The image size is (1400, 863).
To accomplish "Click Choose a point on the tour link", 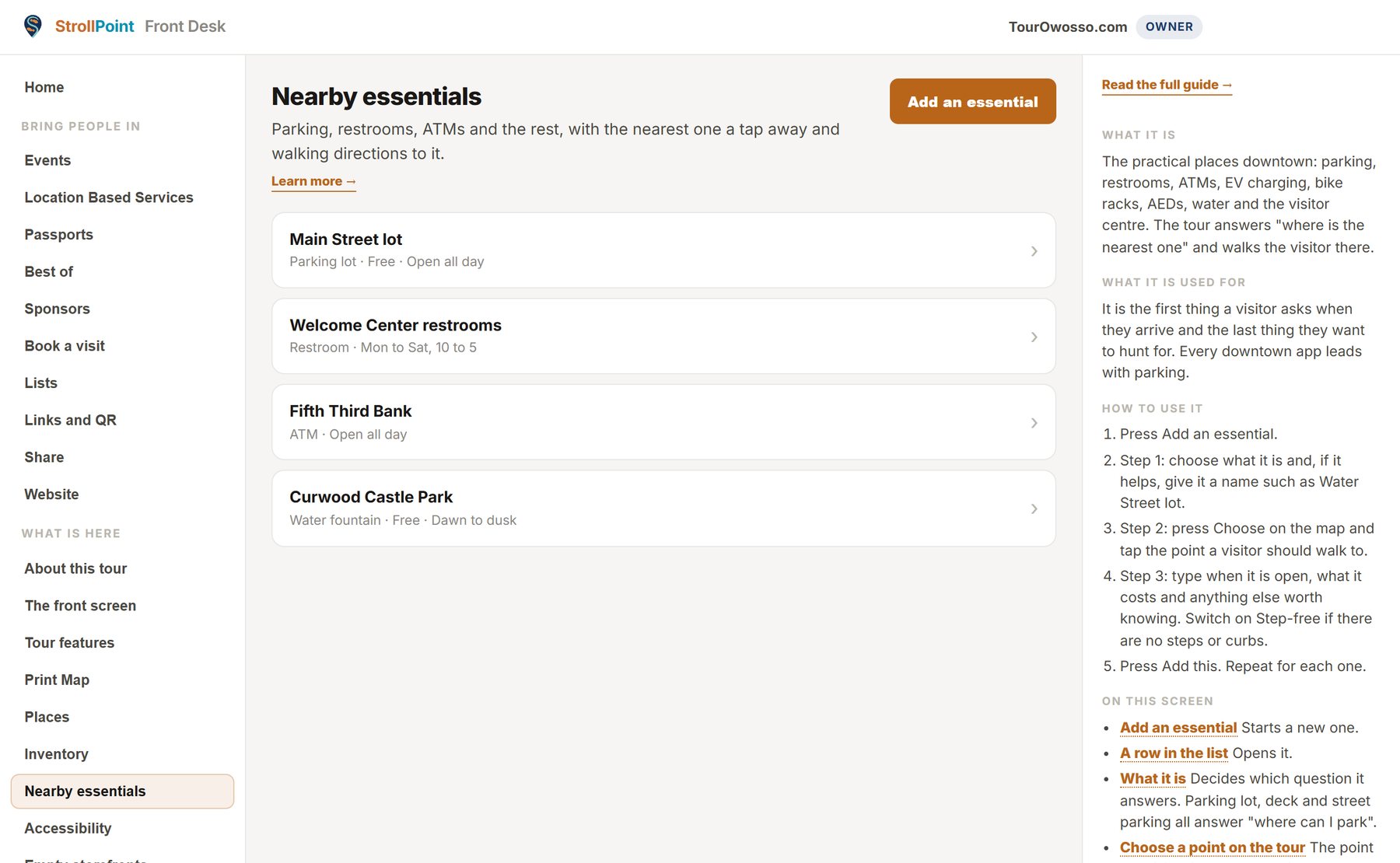I will [x=1212, y=847].
